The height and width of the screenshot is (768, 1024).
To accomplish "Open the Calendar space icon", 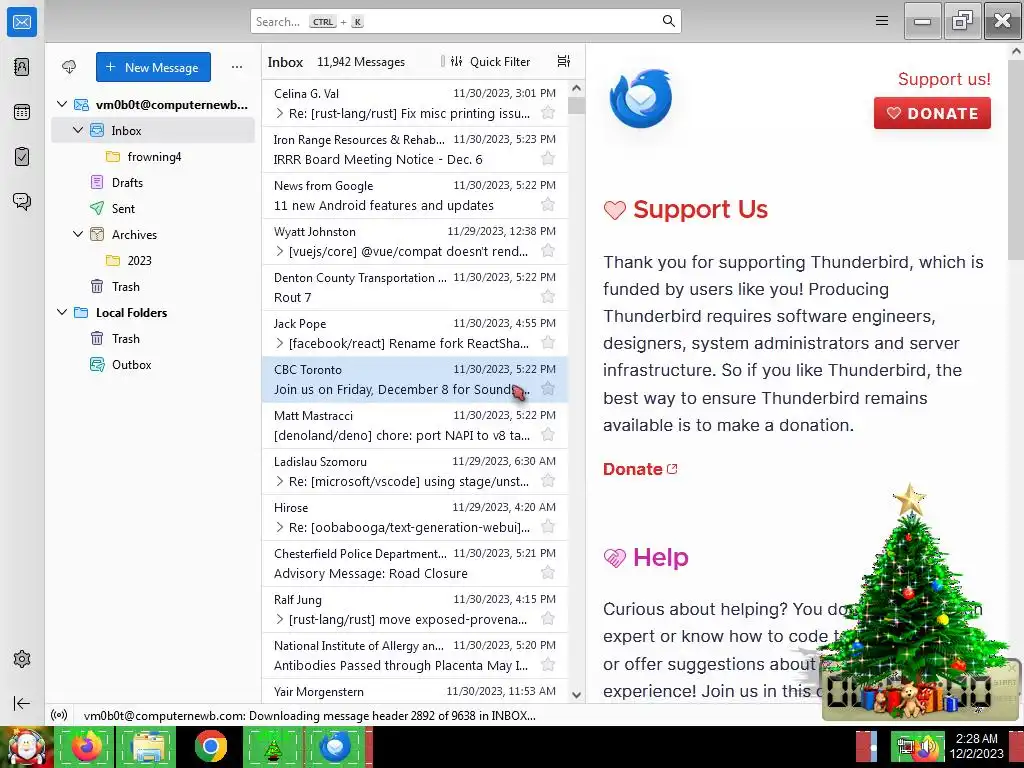I will coord(22,112).
